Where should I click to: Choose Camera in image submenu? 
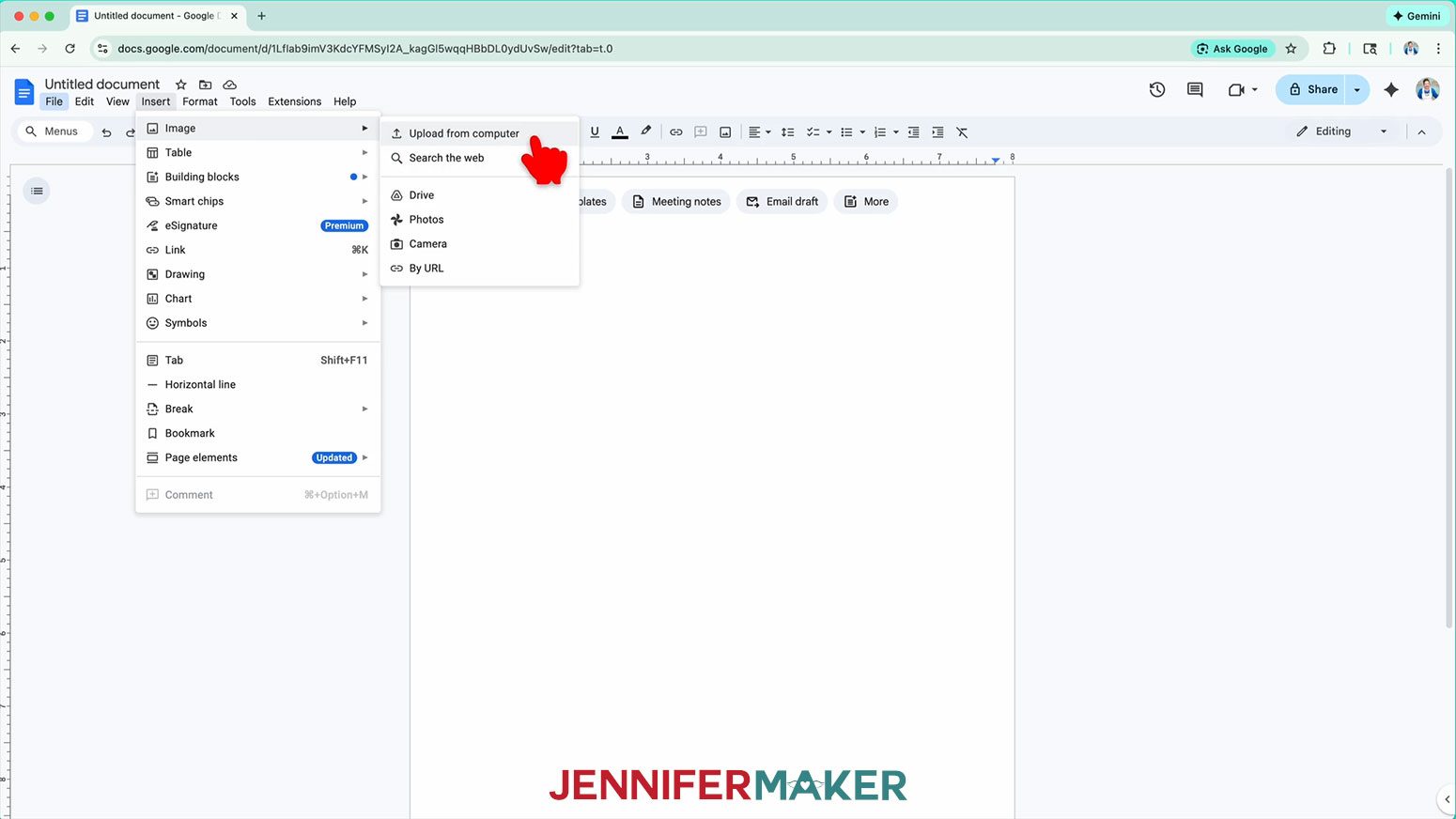[x=479, y=244]
